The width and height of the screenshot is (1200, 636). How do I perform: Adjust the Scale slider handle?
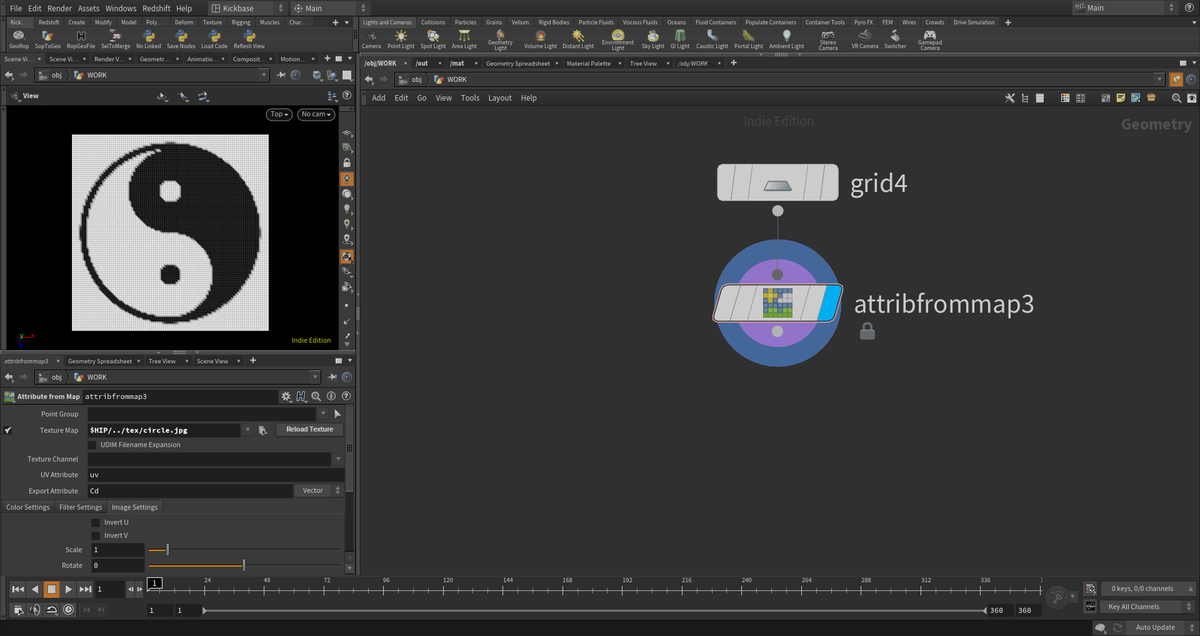167,550
